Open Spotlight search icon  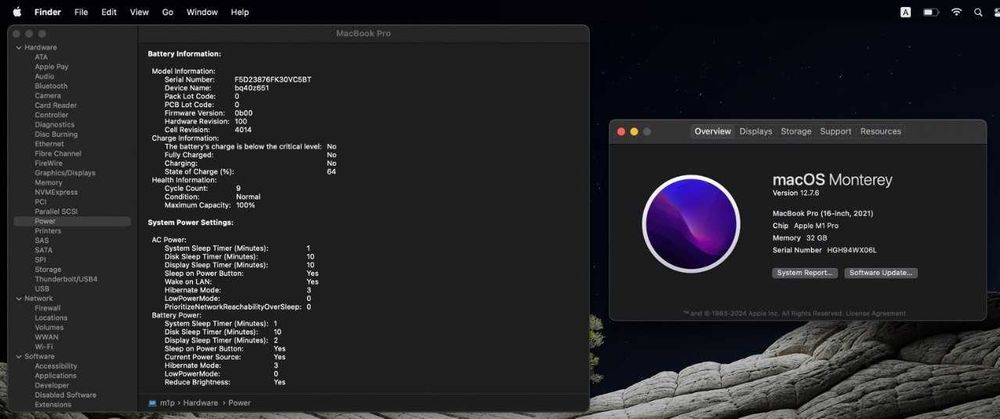(x=978, y=12)
